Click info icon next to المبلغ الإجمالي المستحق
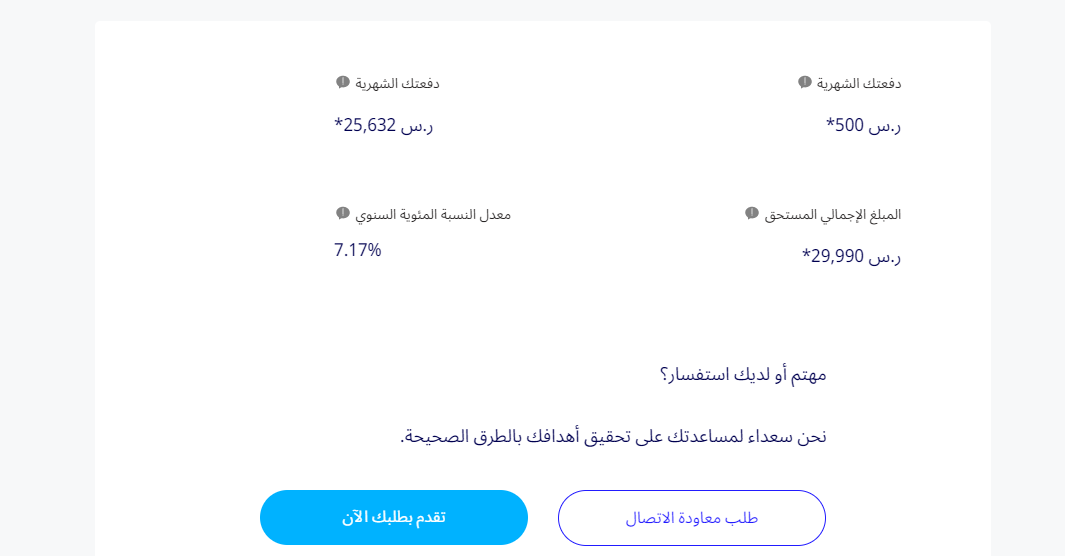The height and width of the screenshot is (556, 1065). 751,213
